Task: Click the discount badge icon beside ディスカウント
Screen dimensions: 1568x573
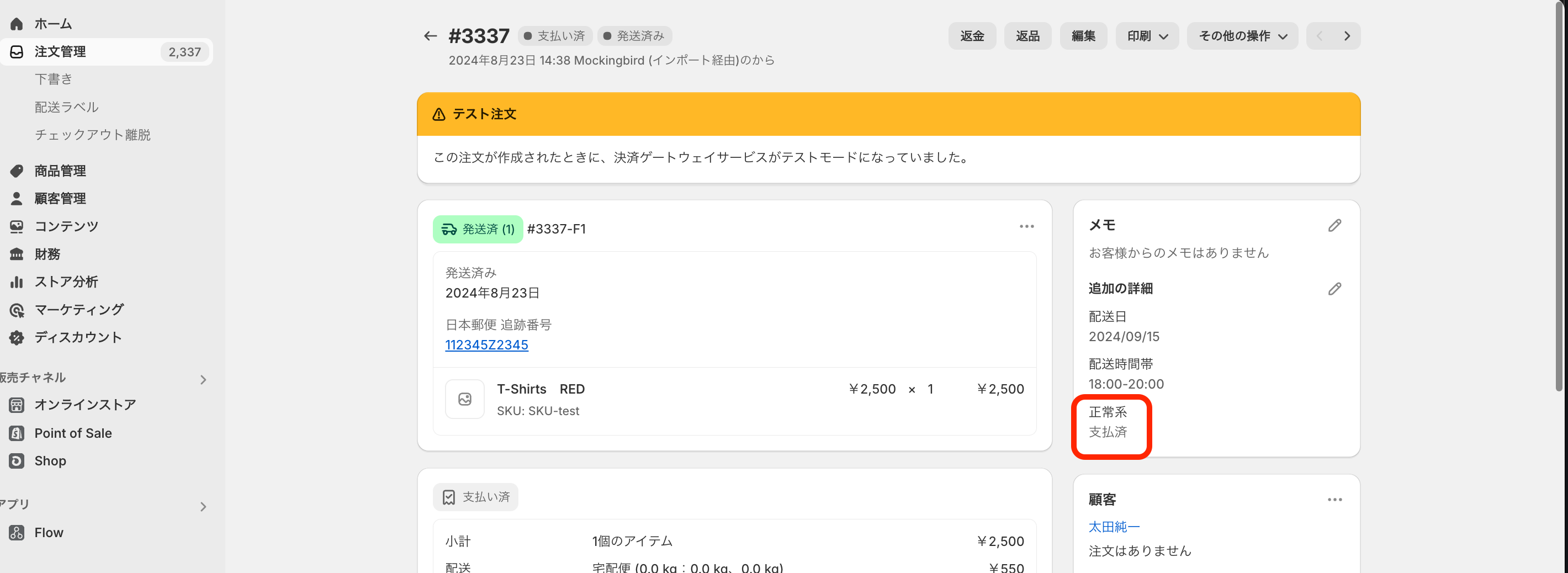Action: (17, 337)
